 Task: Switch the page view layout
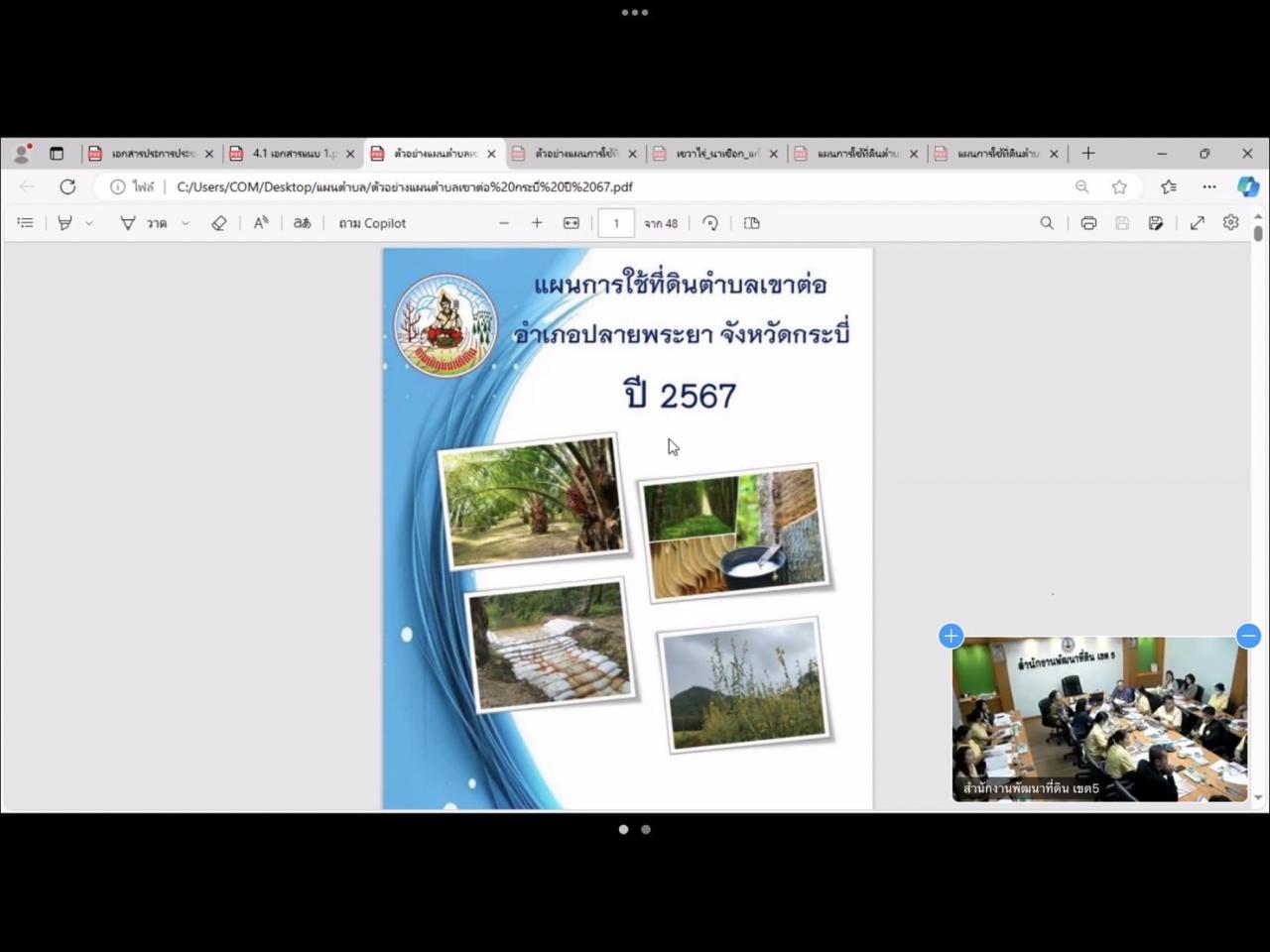(x=752, y=223)
